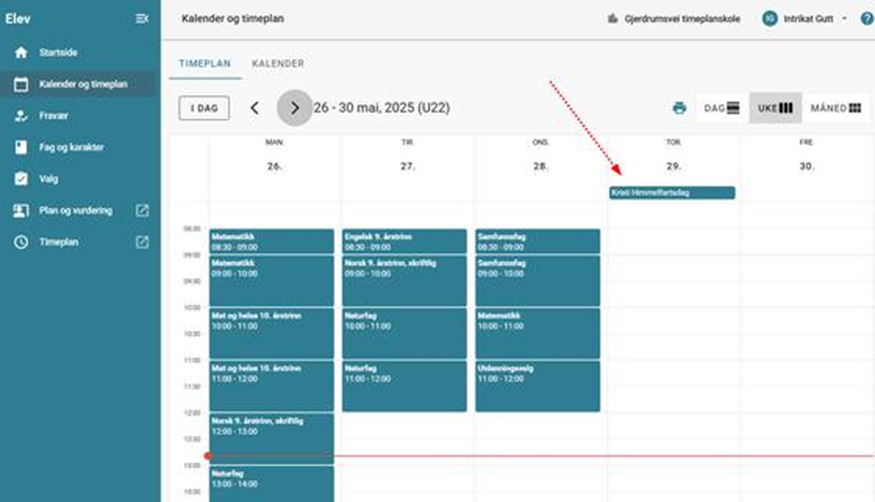The image size is (875, 502).
Task: Click the Fag og karakter book icon
Action: [20, 147]
